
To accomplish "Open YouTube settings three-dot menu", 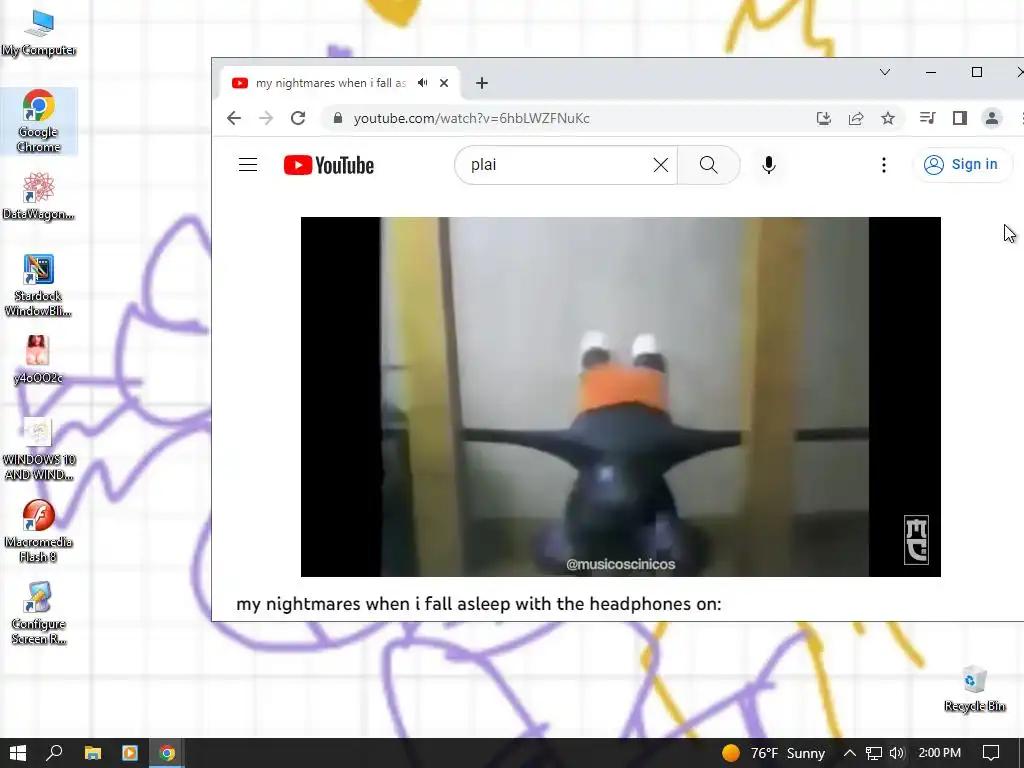I will click(x=884, y=165).
